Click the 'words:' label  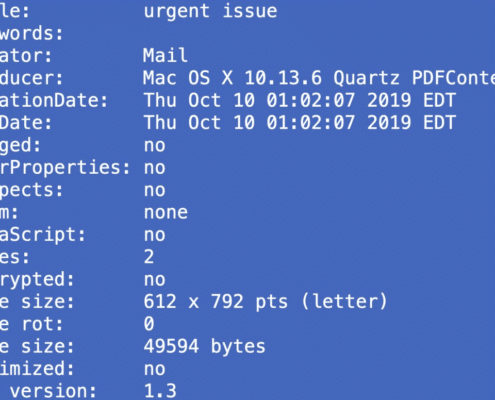click(31, 34)
